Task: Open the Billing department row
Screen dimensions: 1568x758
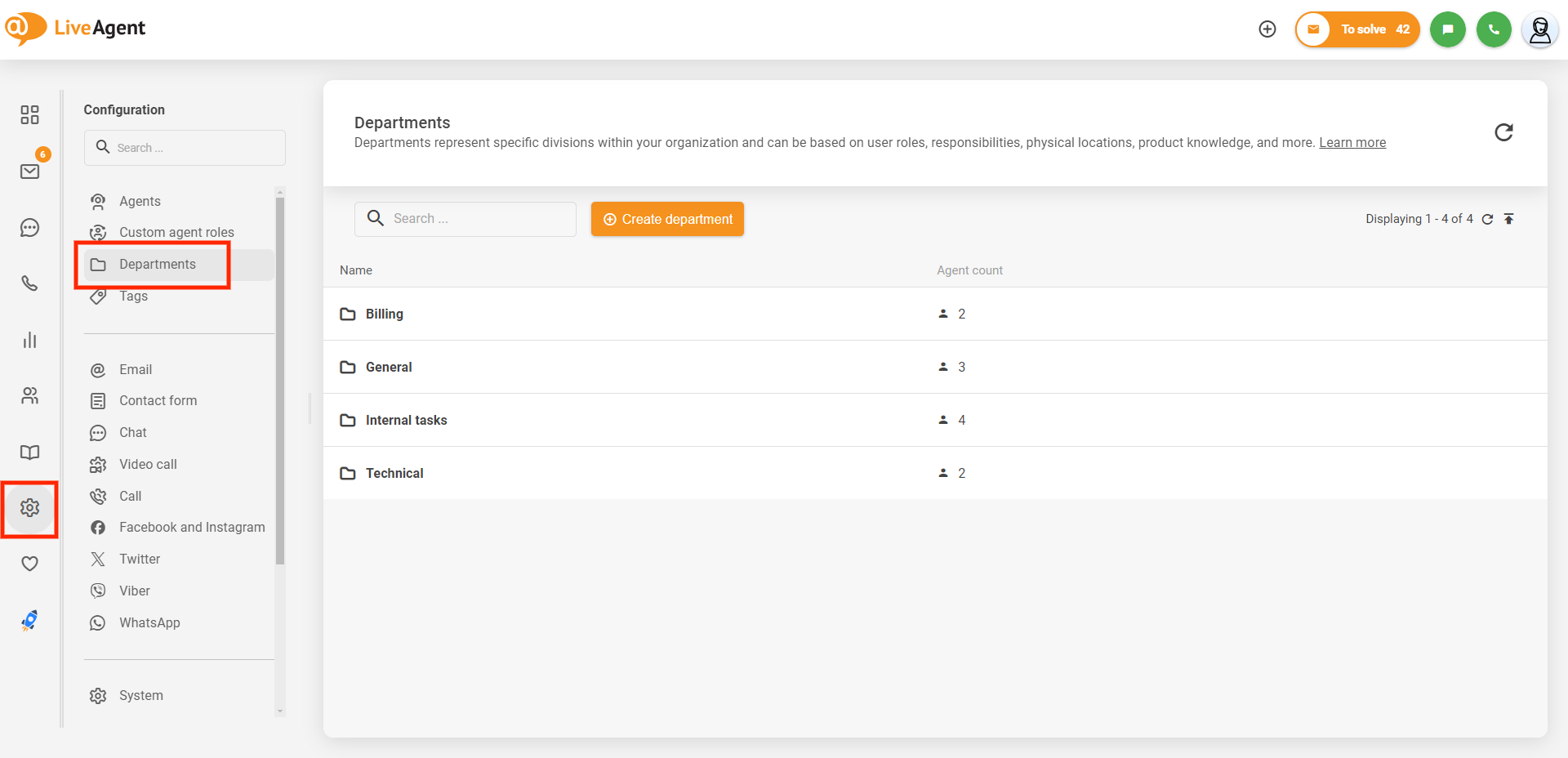Action: point(385,314)
